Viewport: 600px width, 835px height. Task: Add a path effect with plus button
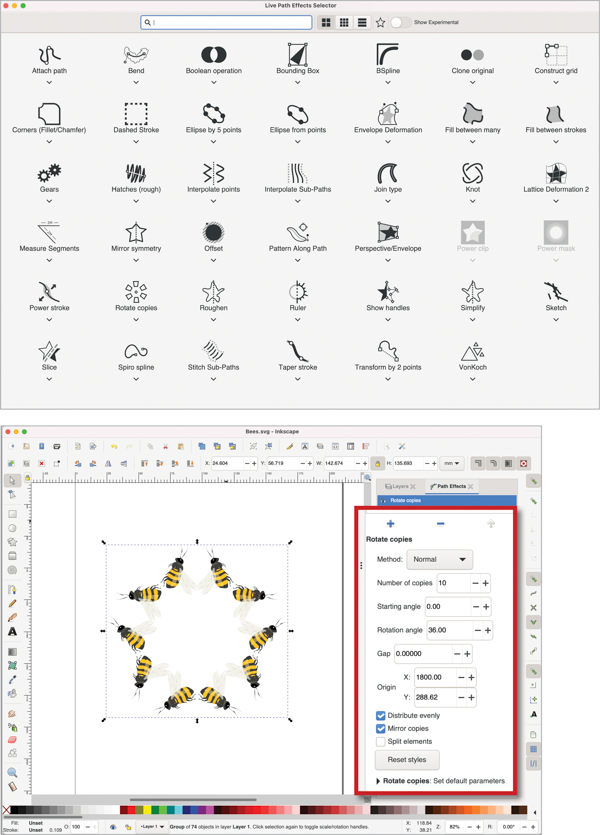[390, 524]
